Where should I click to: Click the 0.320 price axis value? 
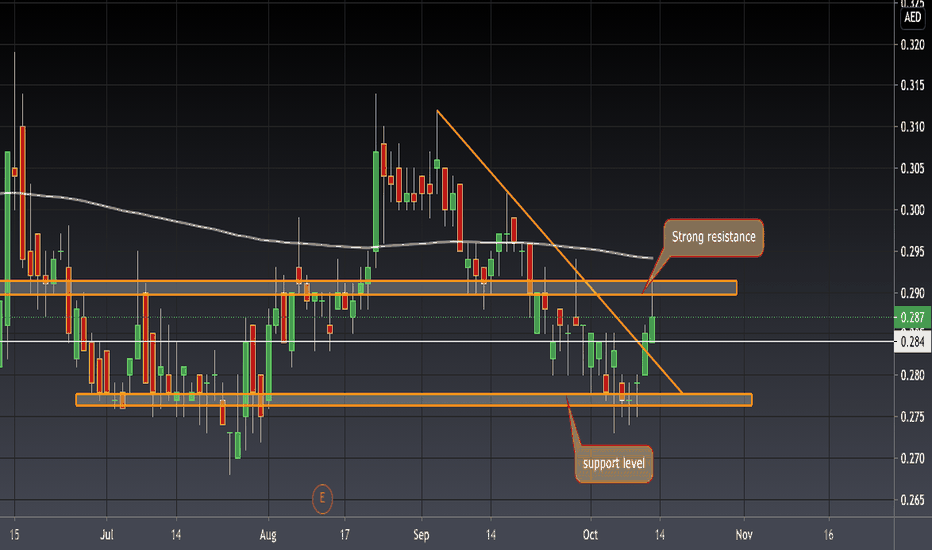(x=912, y=45)
